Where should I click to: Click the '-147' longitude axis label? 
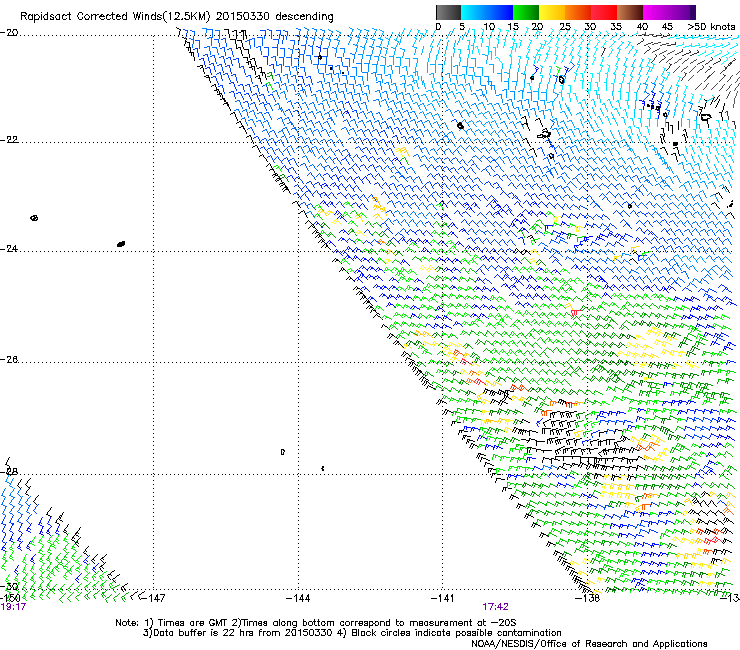pos(153,598)
